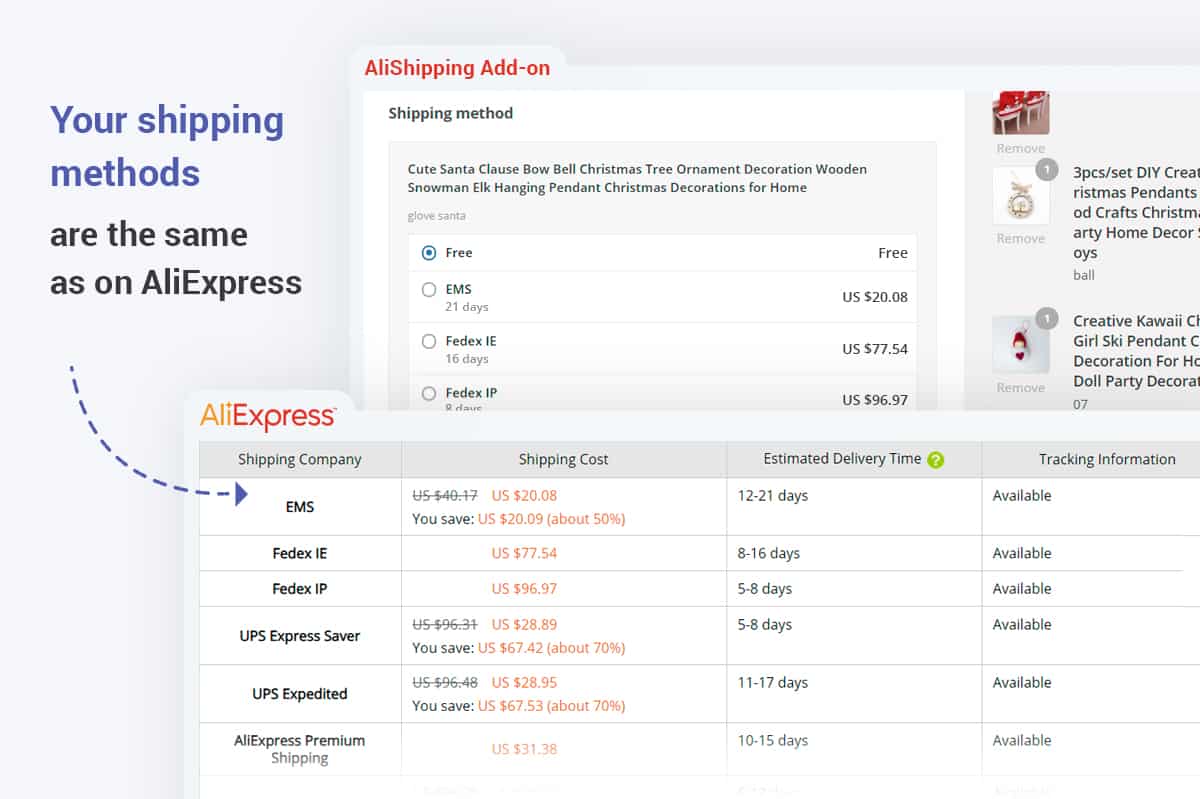This screenshot has height=799, width=1200.
Task: Click the Cute Santa Clause ornament product title
Action: point(636,178)
